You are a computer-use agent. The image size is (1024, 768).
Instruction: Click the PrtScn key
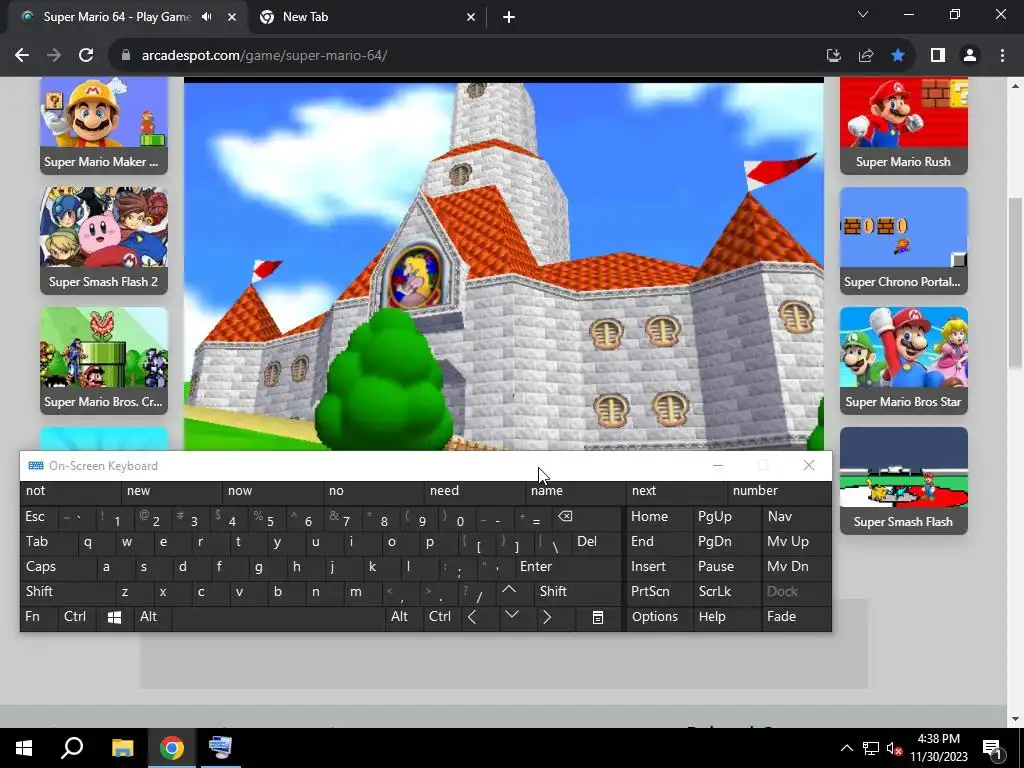coord(659,592)
